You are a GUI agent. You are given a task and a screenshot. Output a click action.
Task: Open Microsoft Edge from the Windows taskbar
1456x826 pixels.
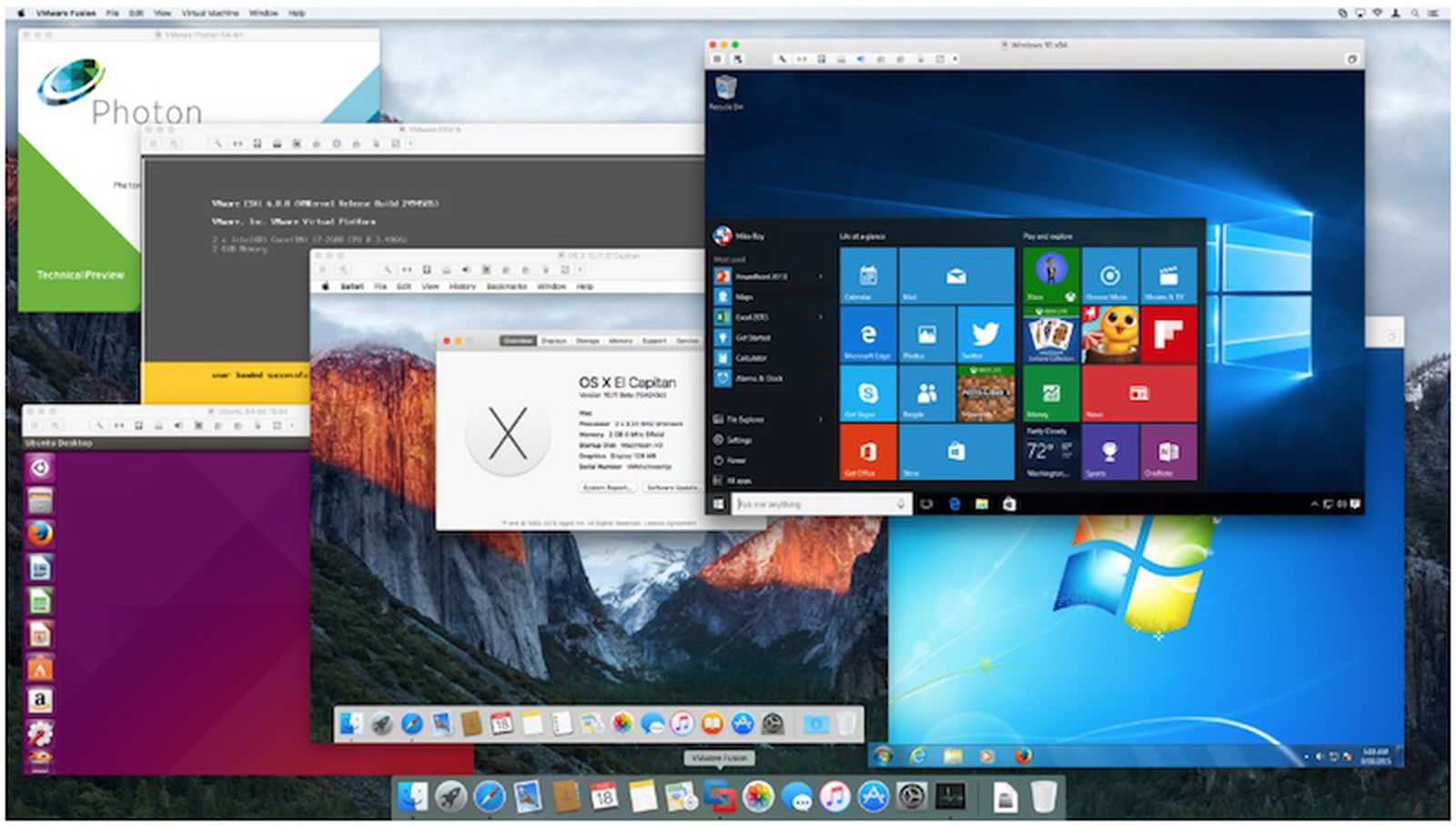pos(955,503)
